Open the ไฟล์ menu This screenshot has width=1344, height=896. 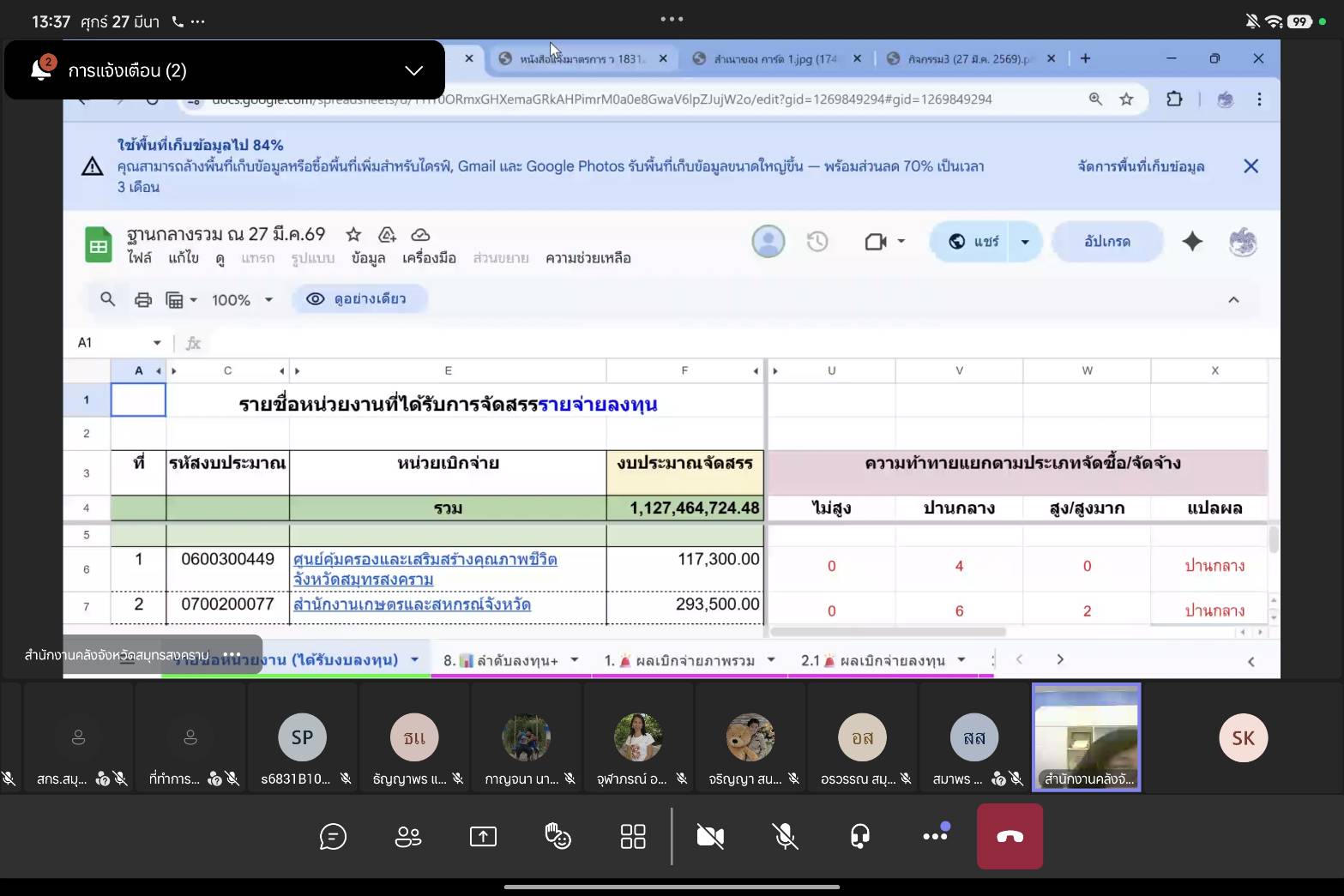pyautogui.click(x=139, y=258)
